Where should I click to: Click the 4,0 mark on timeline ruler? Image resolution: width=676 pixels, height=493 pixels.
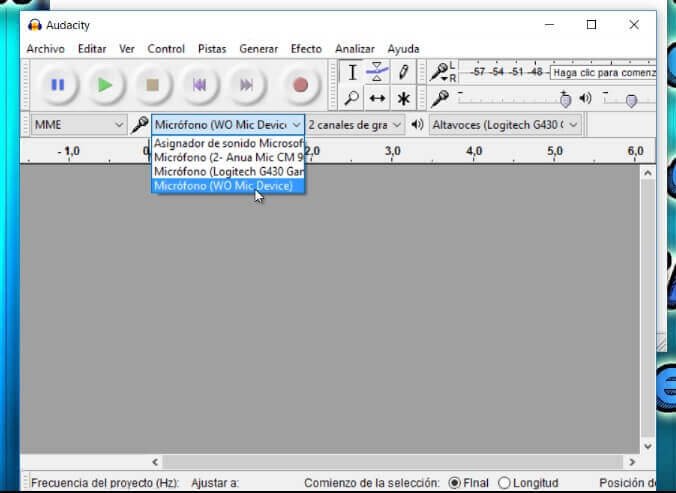(x=473, y=151)
